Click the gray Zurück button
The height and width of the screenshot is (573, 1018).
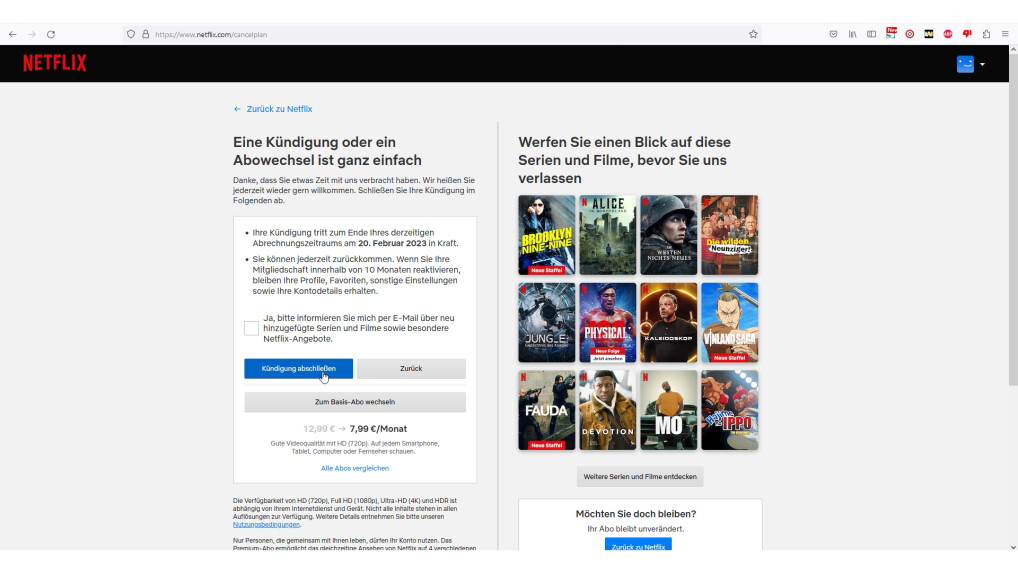[x=411, y=369]
